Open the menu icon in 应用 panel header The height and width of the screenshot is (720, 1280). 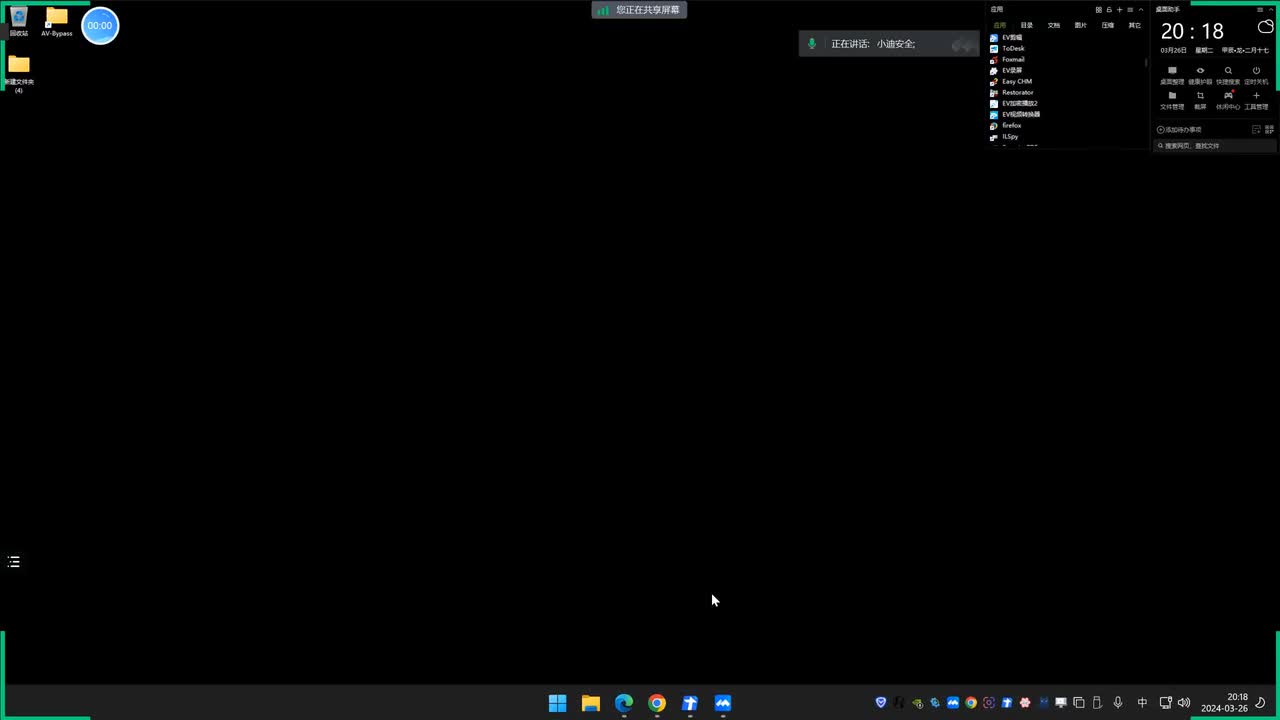(x=1130, y=9)
